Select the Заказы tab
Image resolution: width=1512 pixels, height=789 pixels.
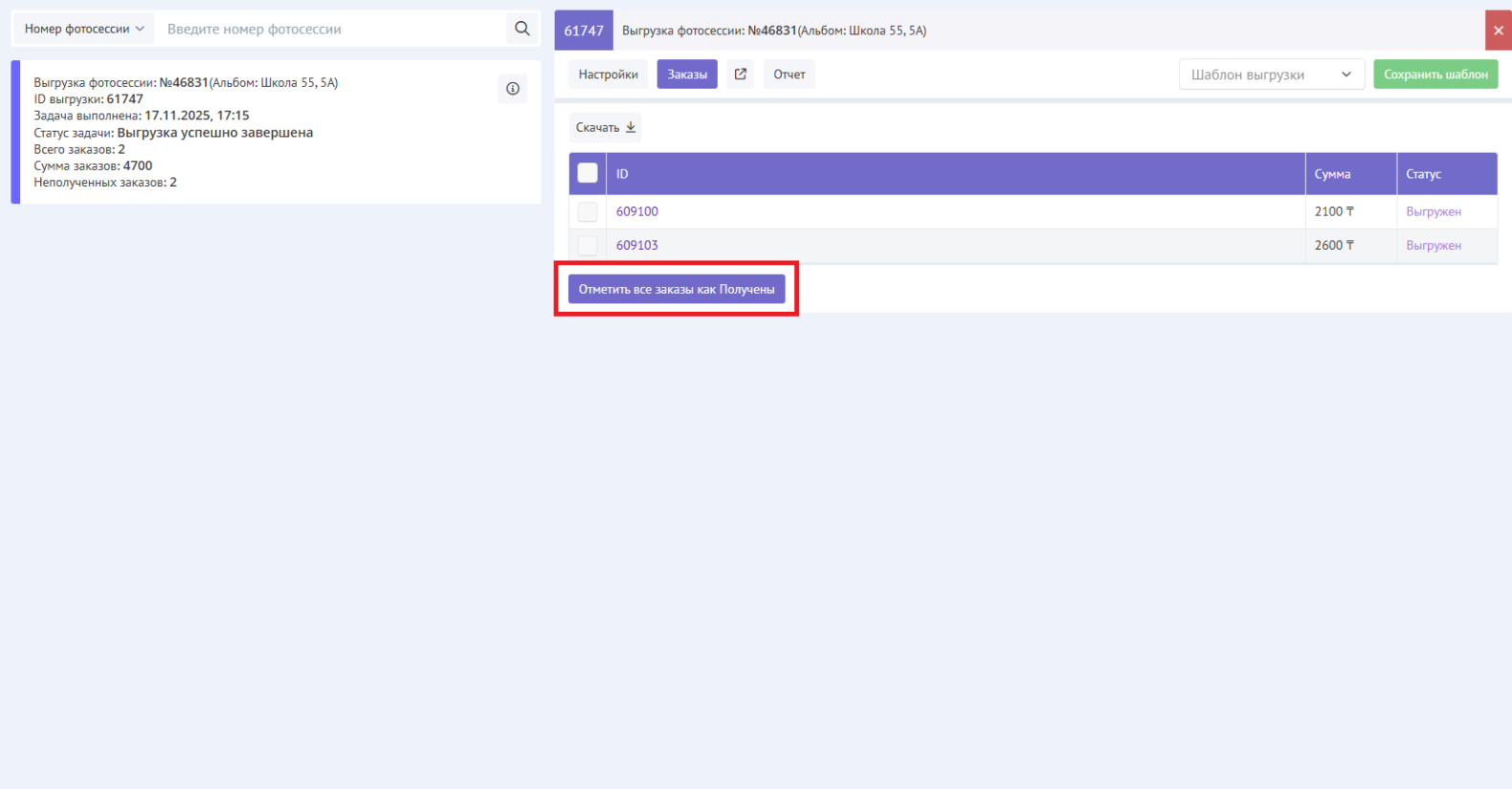click(x=687, y=75)
